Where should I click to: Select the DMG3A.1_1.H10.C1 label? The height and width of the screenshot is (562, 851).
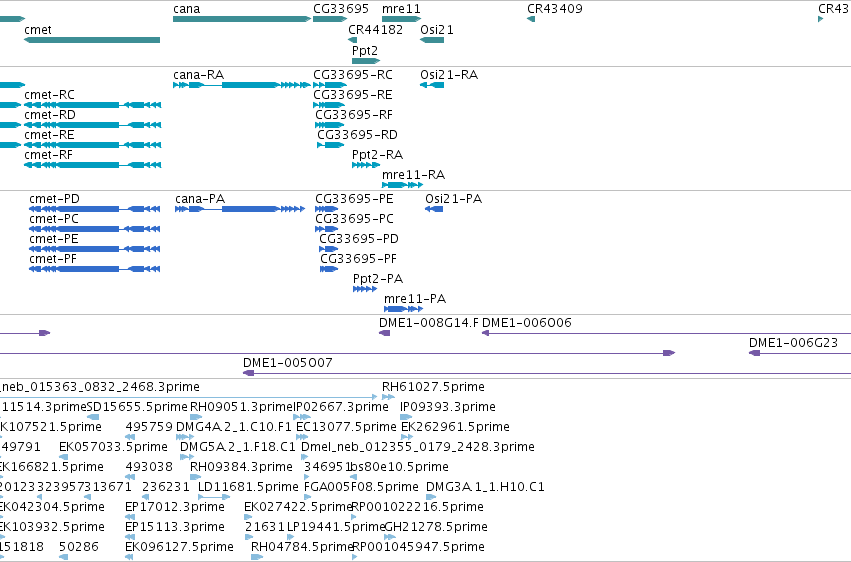pos(485,488)
